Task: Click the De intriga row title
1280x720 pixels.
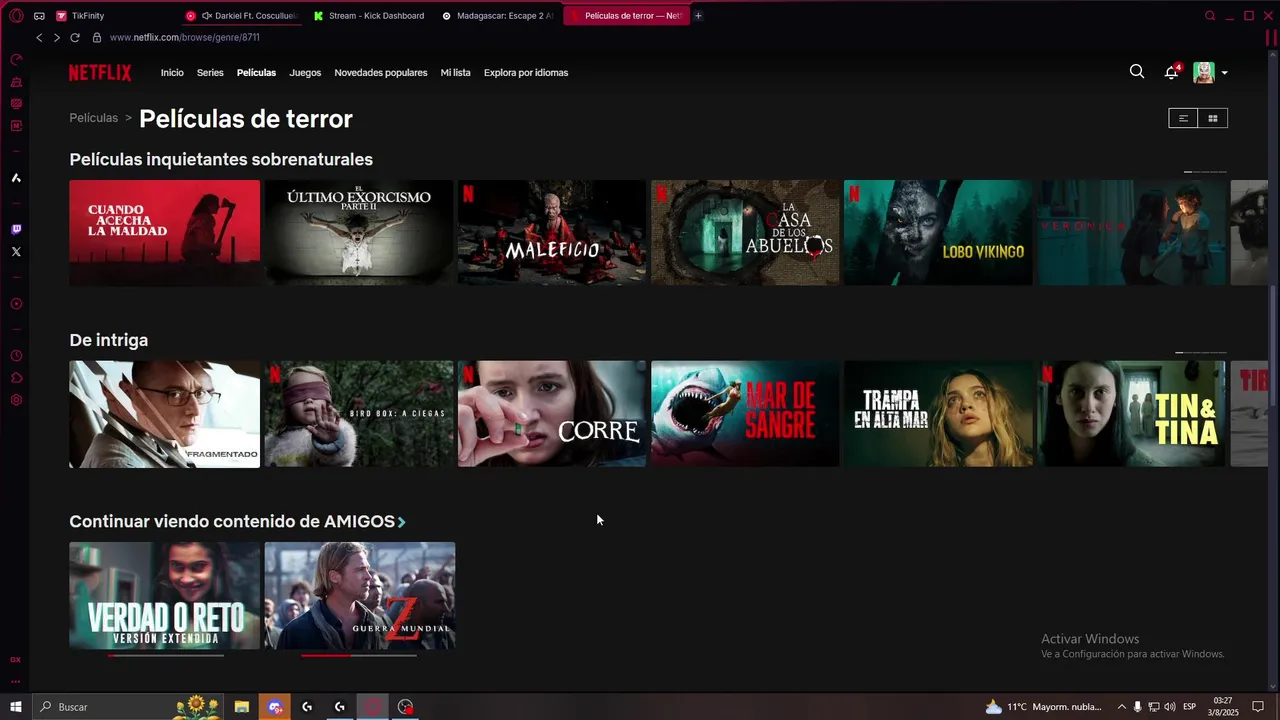Action: pyautogui.click(x=108, y=340)
